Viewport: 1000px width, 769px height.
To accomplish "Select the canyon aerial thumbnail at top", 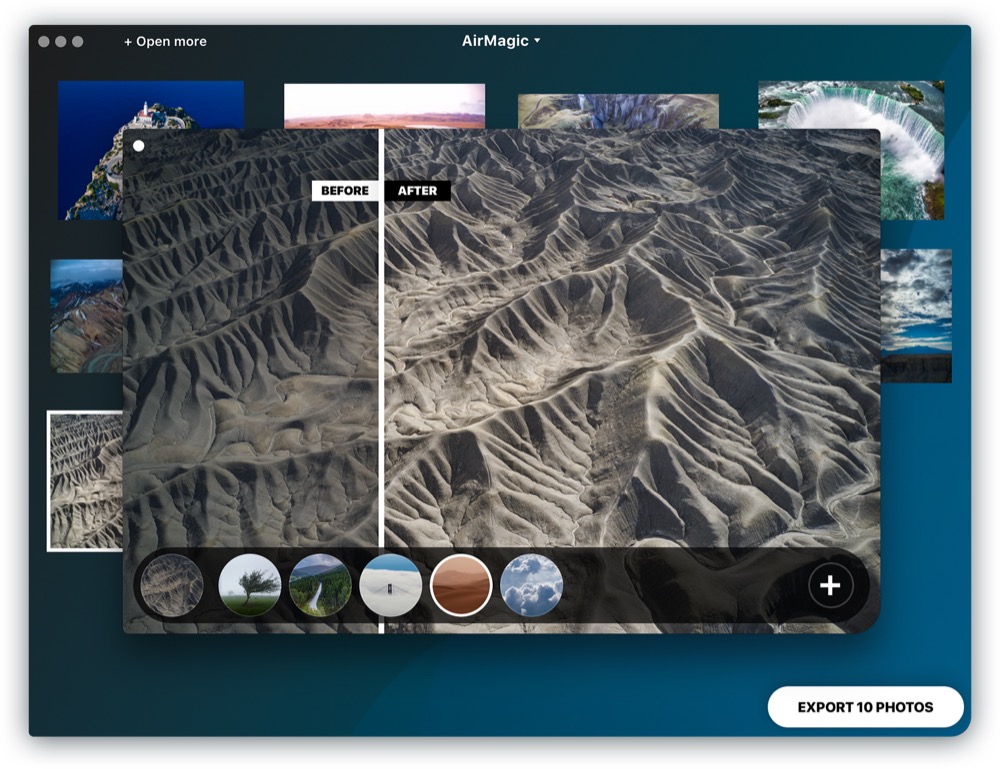I will click(618, 110).
